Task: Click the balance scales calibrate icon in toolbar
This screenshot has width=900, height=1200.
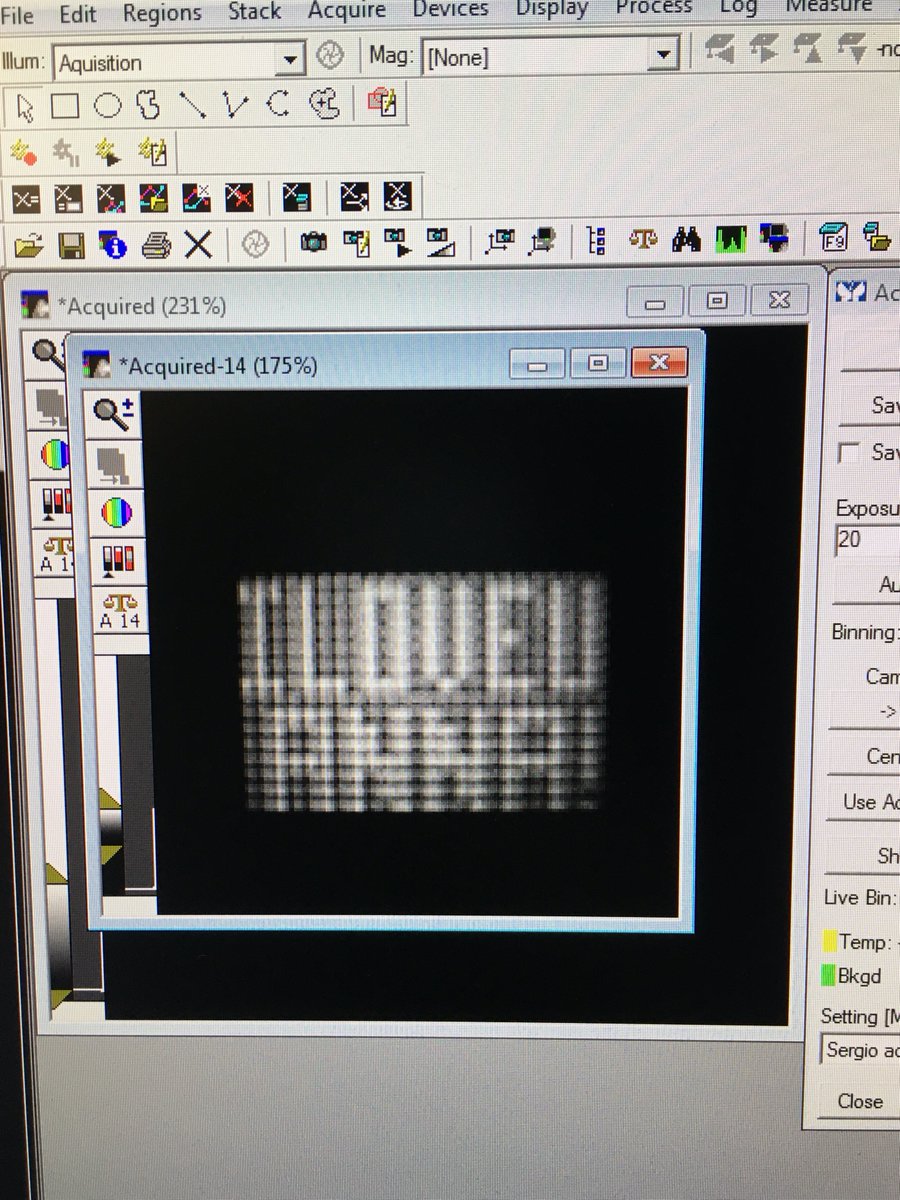Action: pyautogui.click(x=642, y=239)
